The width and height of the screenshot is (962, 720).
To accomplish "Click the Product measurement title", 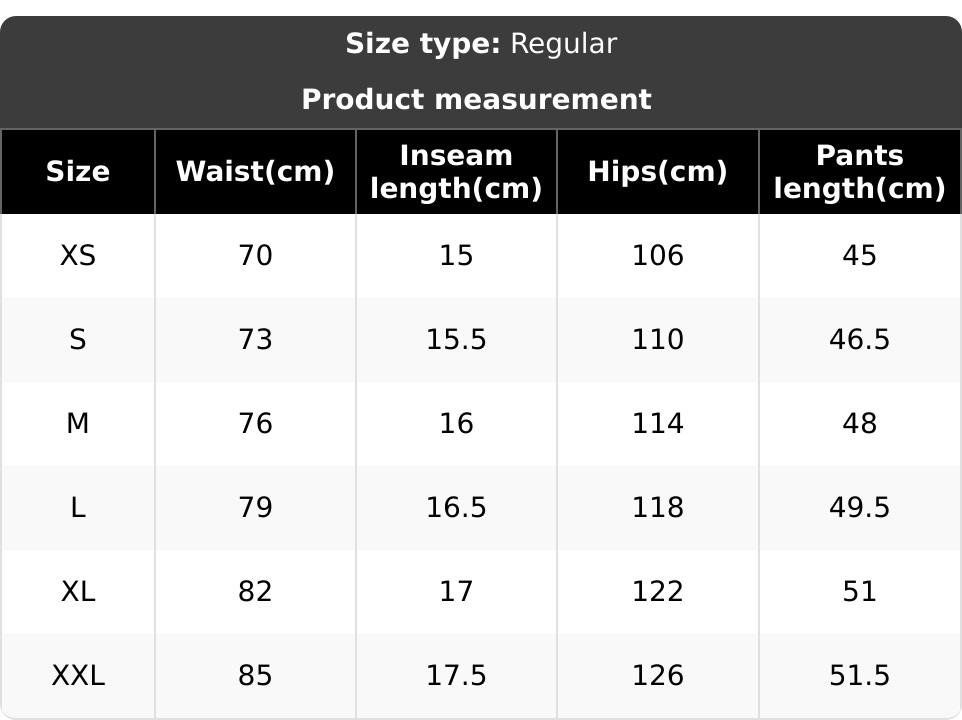I will coord(476,100).
